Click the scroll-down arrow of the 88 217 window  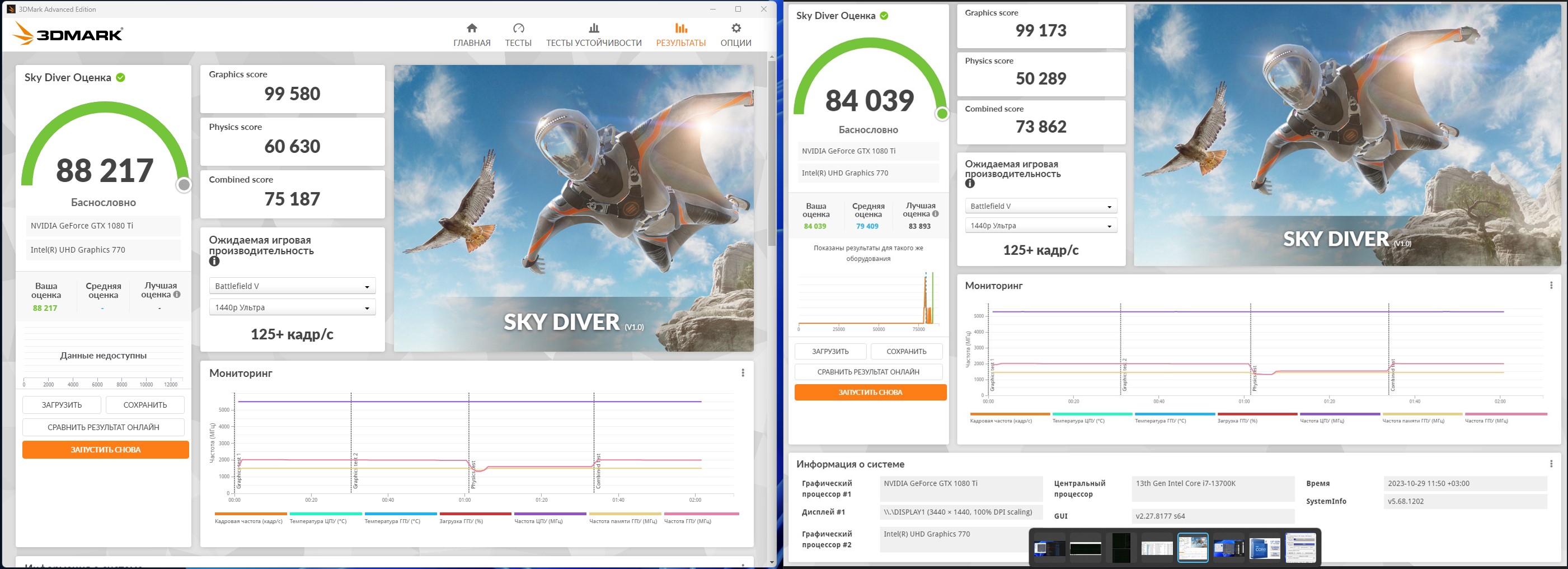click(772, 562)
